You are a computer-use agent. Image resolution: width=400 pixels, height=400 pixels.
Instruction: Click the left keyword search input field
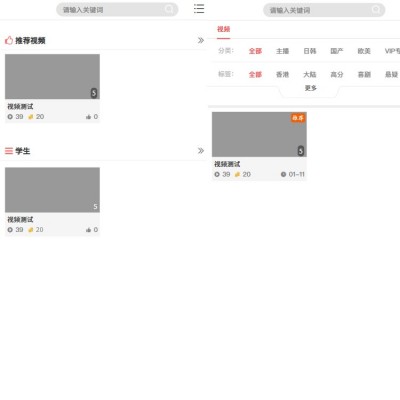click(117, 9)
